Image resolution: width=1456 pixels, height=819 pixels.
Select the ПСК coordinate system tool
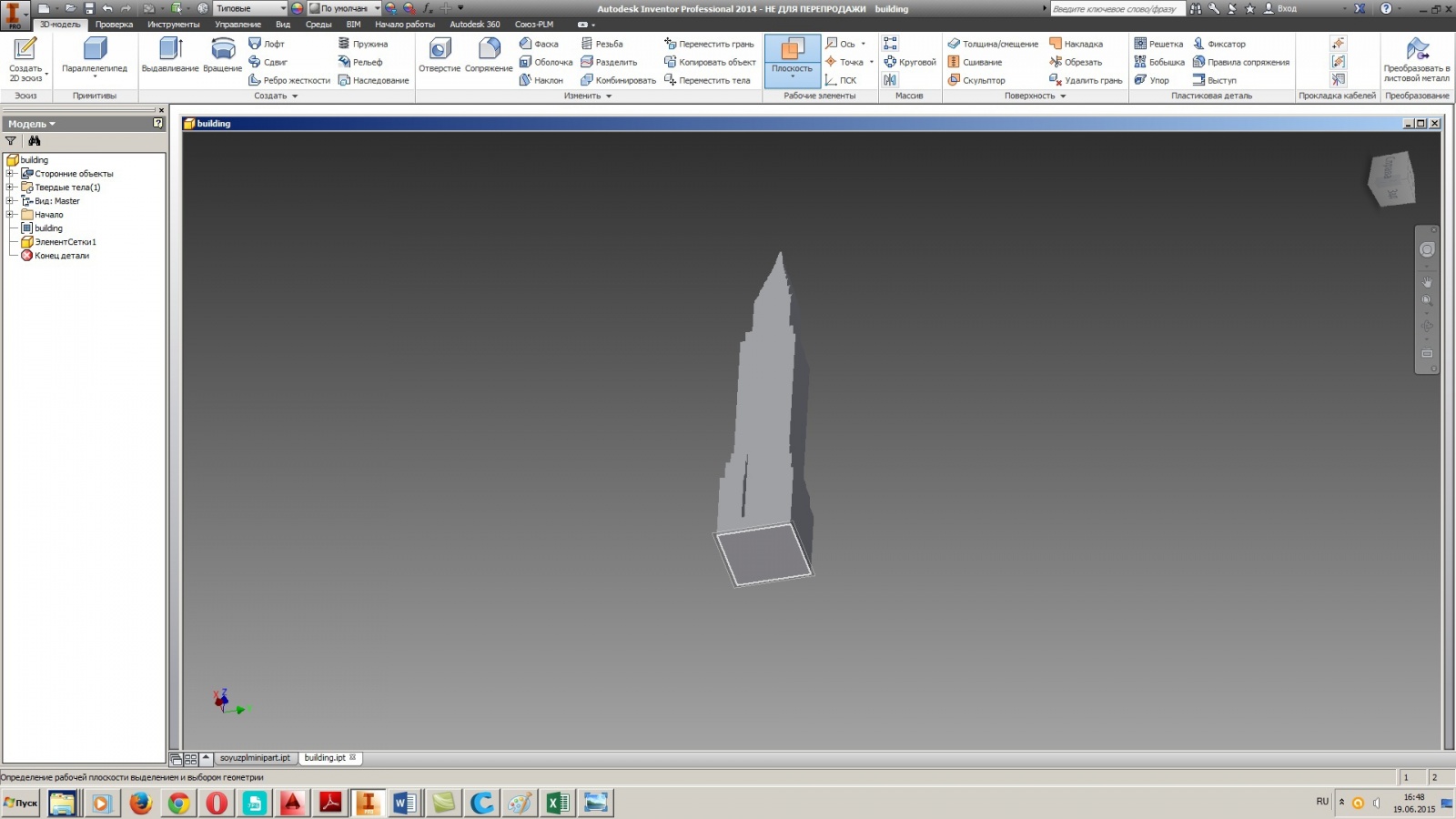[x=841, y=80]
